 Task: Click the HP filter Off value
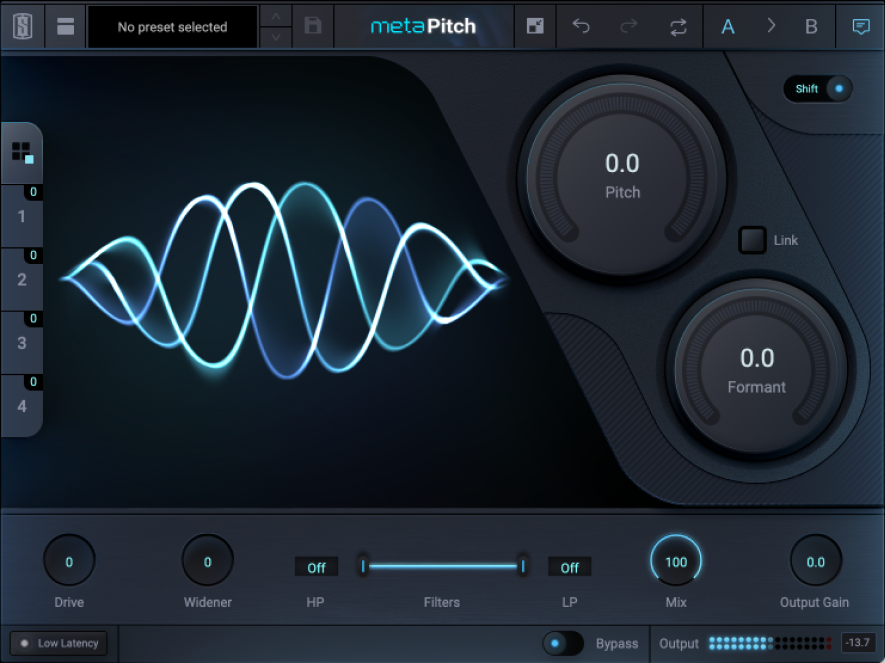pyautogui.click(x=316, y=567)
